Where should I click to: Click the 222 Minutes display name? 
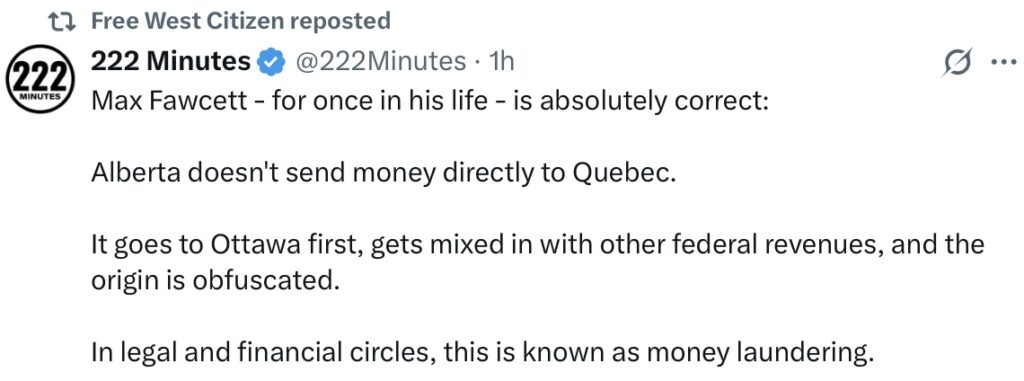pyautogui.click(x=170, y=61)
